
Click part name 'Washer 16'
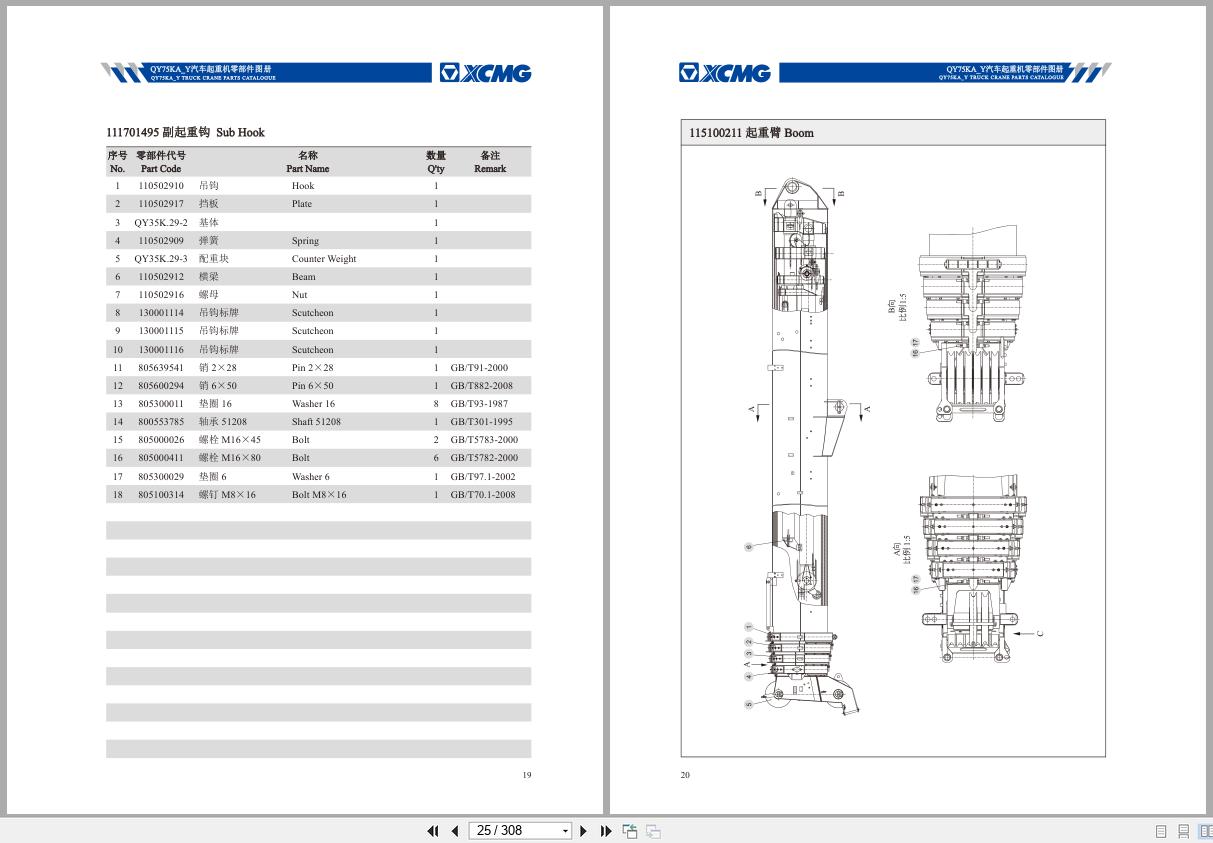(313, 404)
